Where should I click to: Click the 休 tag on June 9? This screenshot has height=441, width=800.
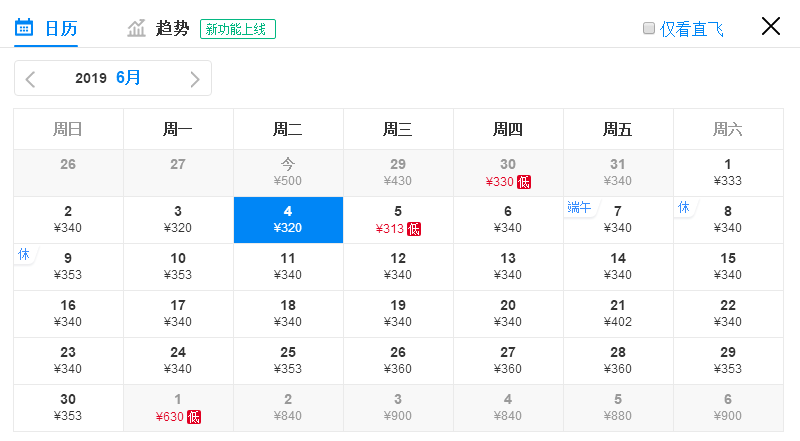(x=23, y=254)
